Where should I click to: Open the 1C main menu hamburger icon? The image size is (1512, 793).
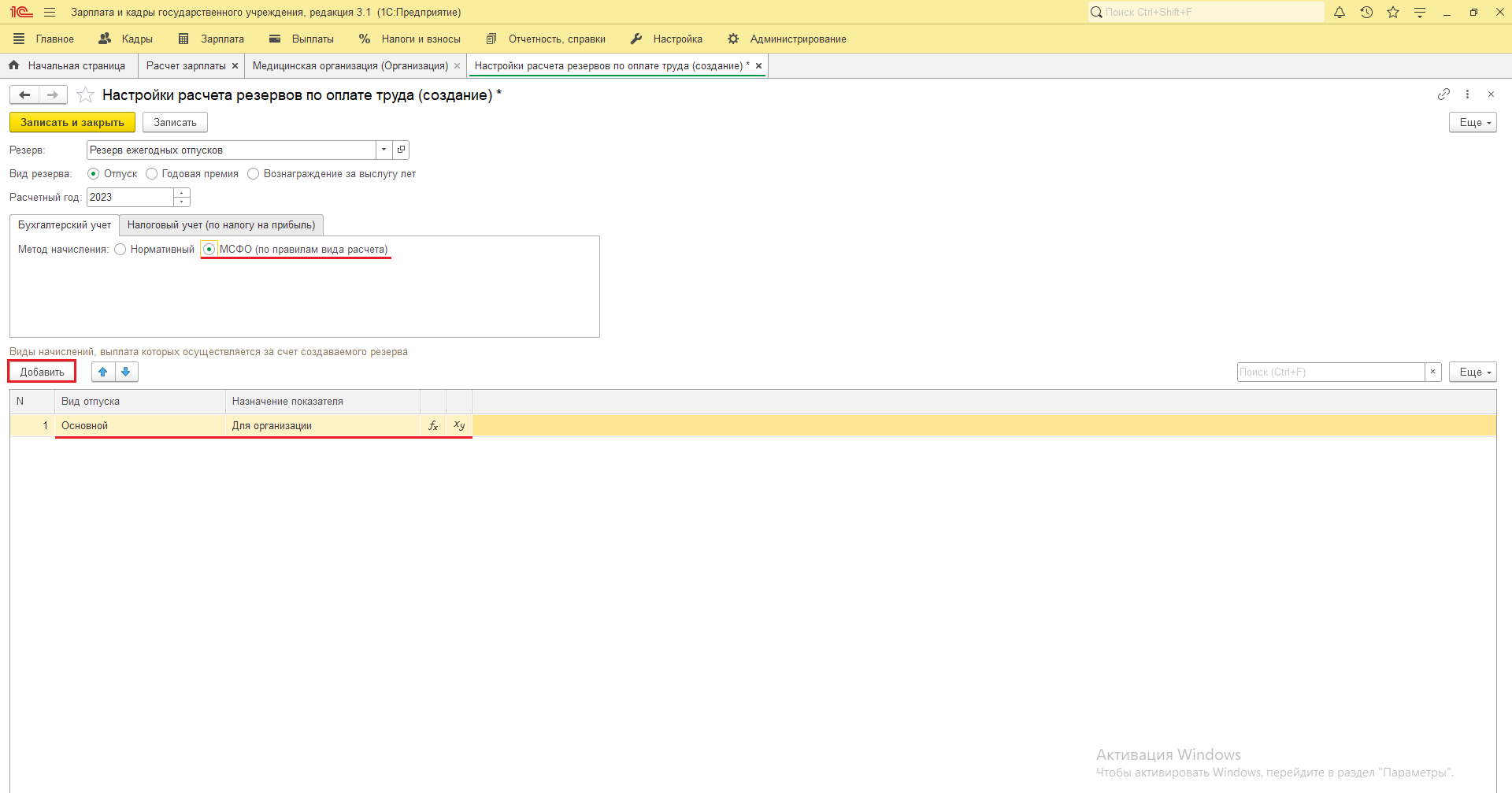click(50, 12)
